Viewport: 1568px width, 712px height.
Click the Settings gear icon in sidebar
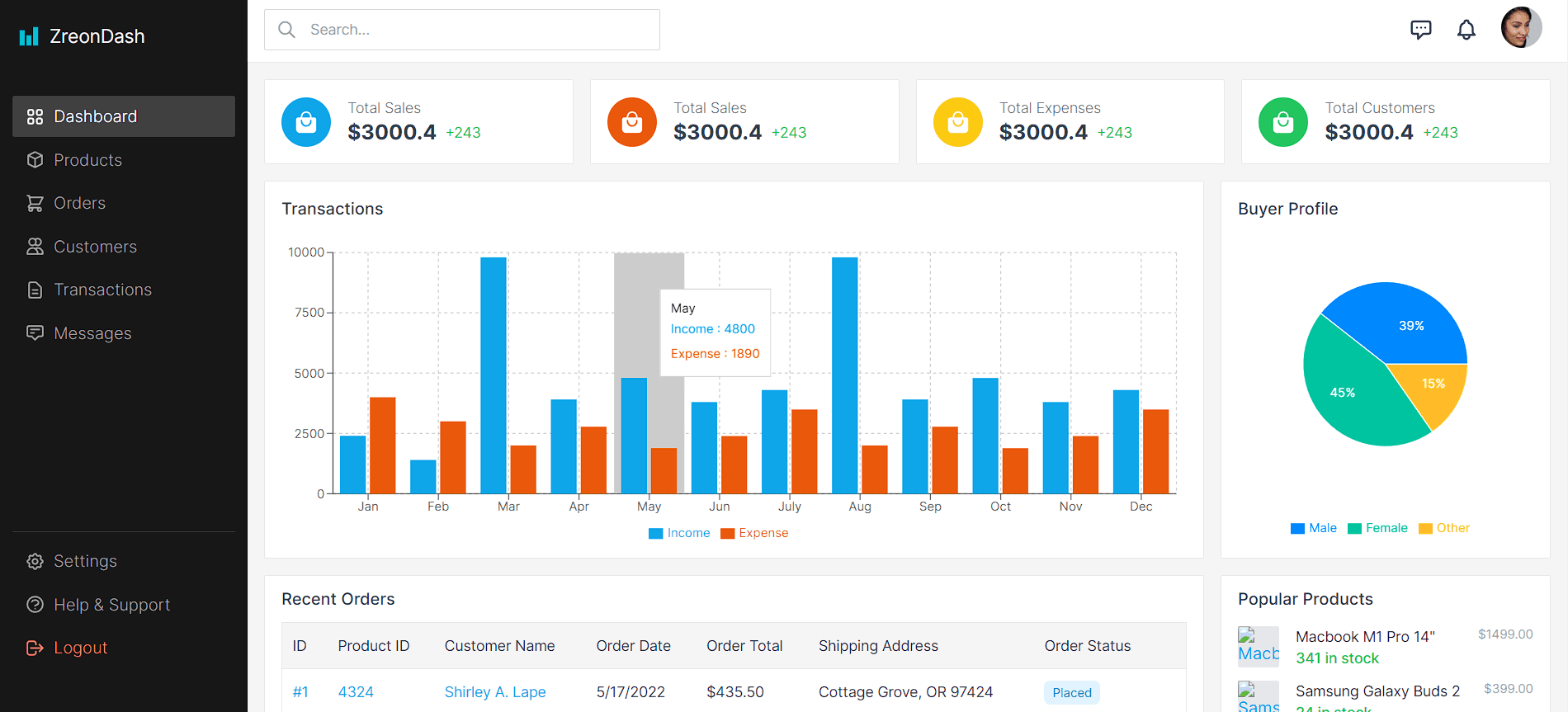pyautogui.click(x=35, y=561)
